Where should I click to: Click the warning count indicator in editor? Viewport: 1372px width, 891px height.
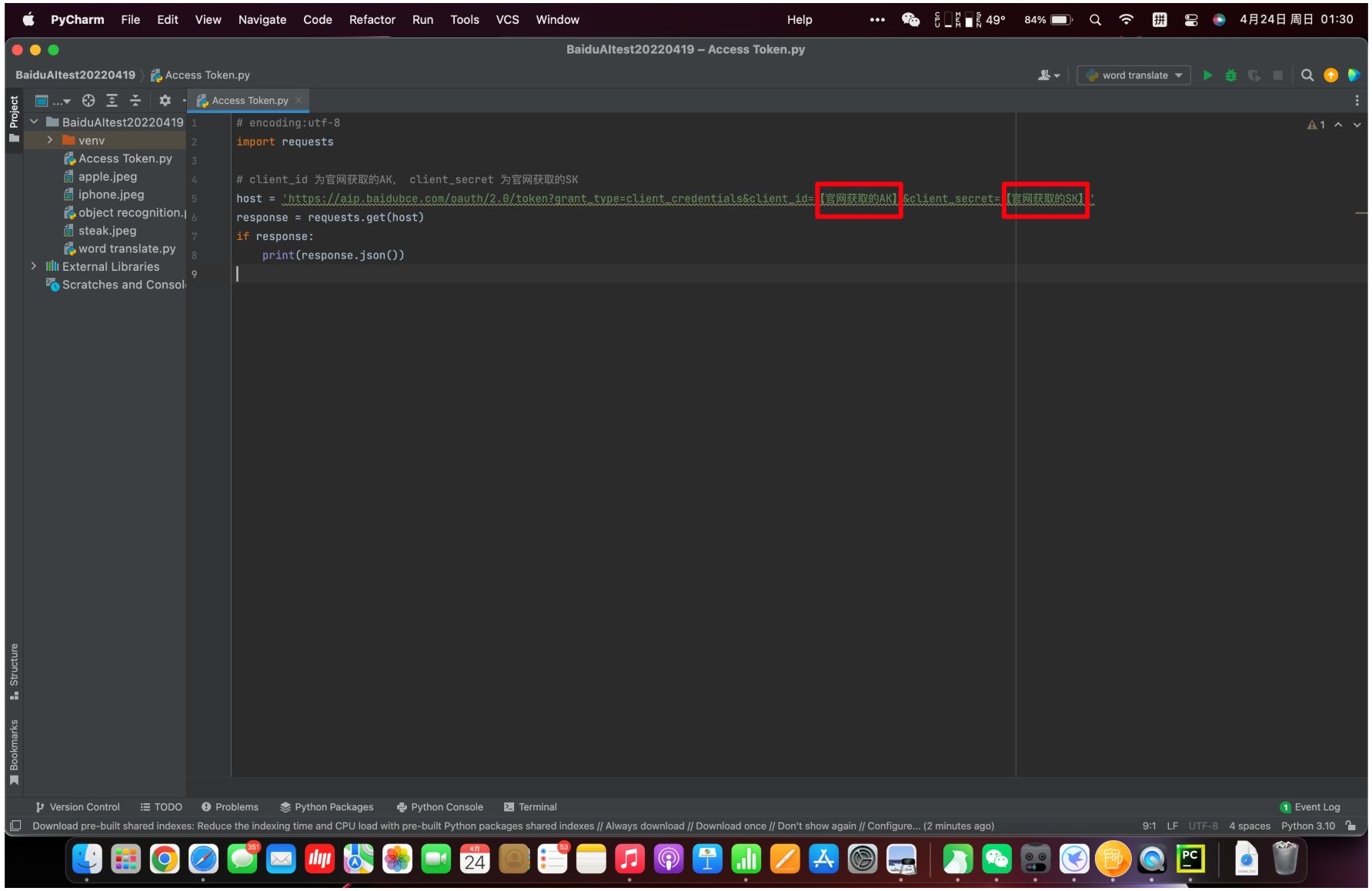[x=1316, y=125]
